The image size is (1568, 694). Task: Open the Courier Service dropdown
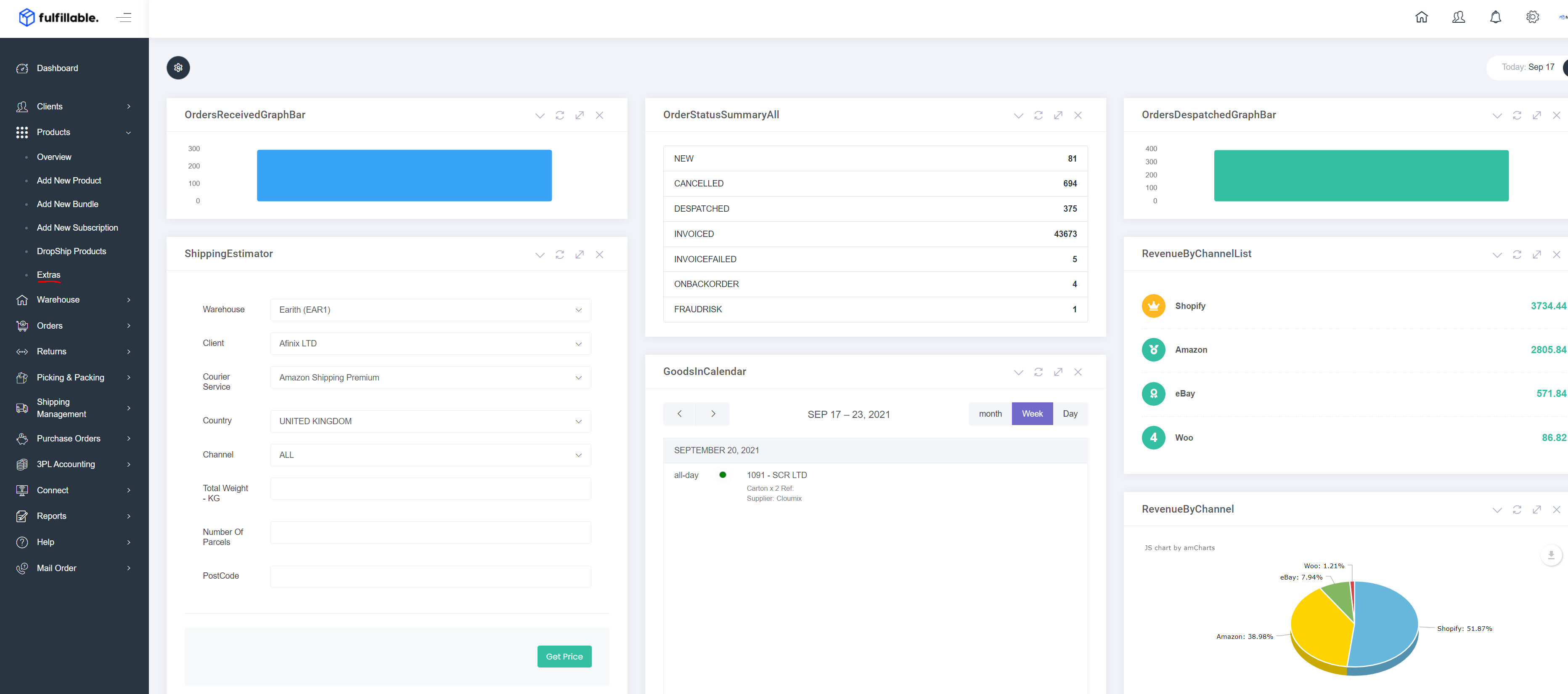[x=430, y=378]
